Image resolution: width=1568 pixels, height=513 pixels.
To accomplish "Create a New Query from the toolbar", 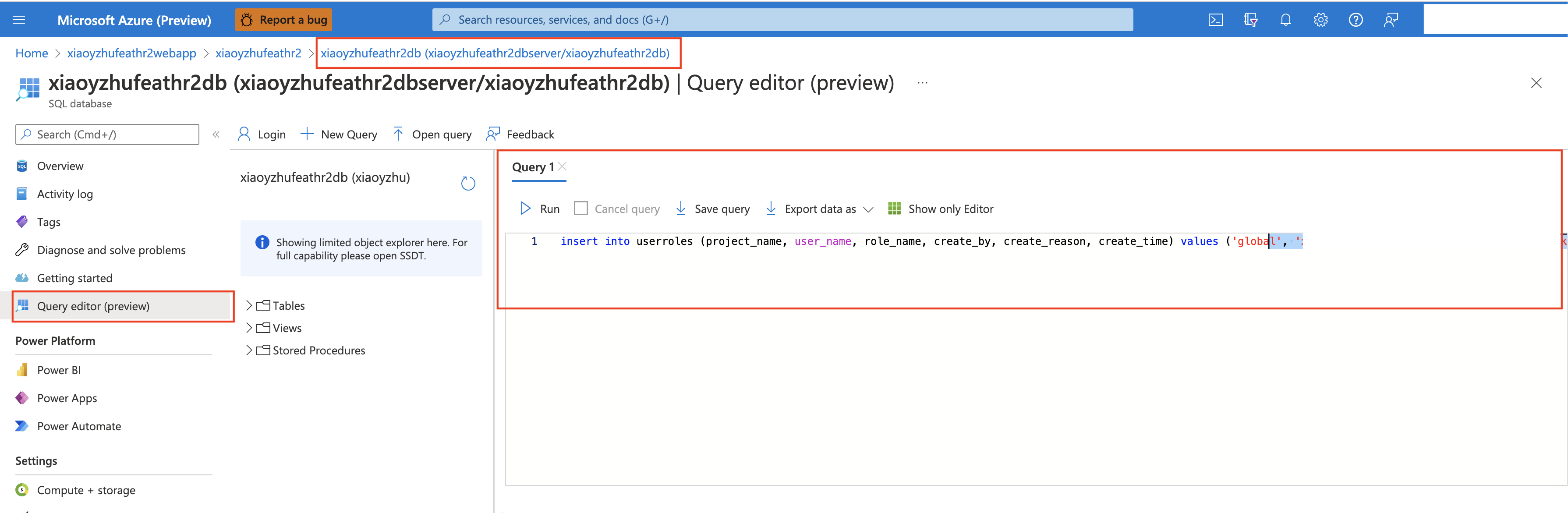I will (x=338, y=134).
